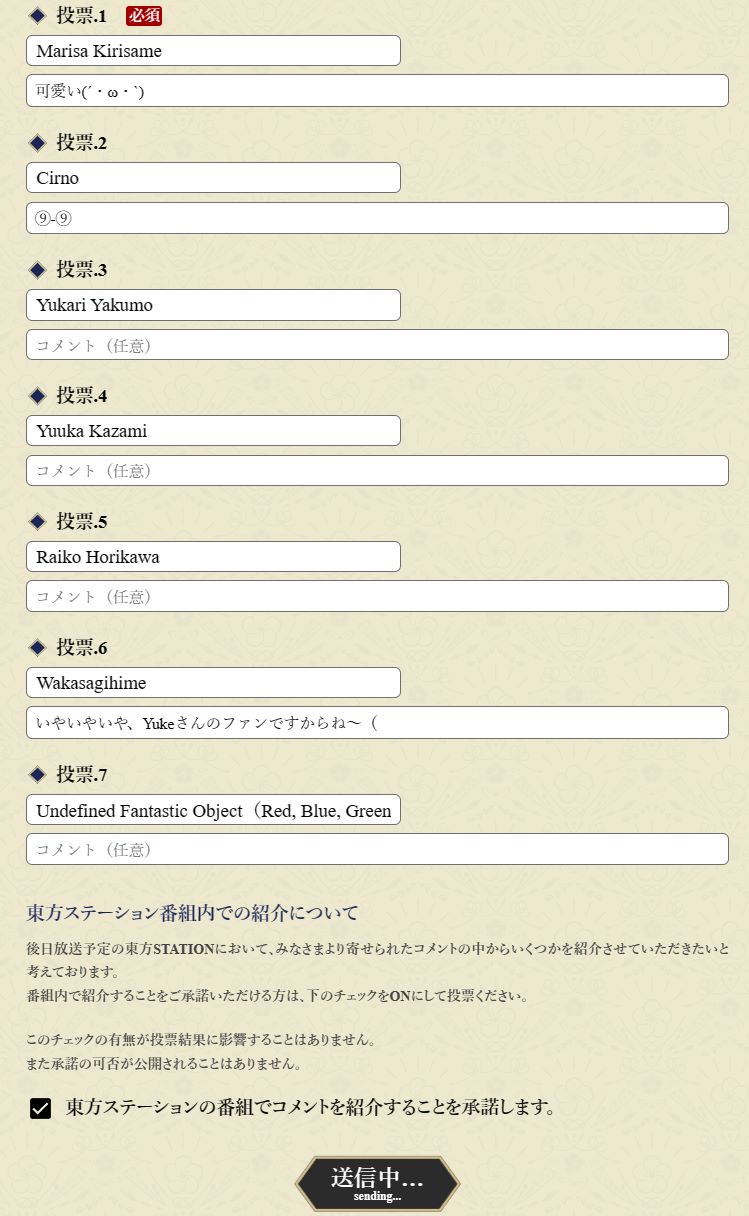The width and height of the screenshot is (749, 1216).
Task: Click the Raiko Horikawa name field
Action: [x=213, y=557]
